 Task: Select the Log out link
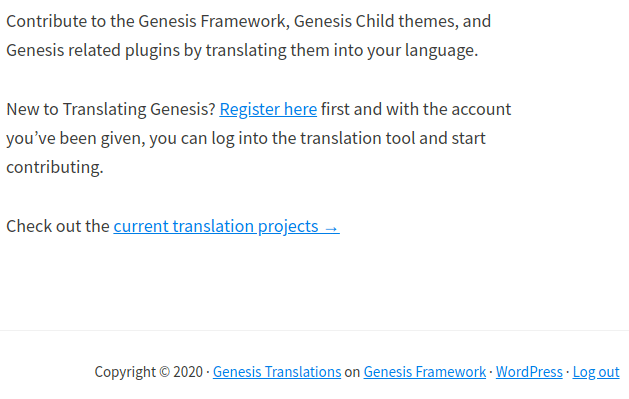coord(596,372)
